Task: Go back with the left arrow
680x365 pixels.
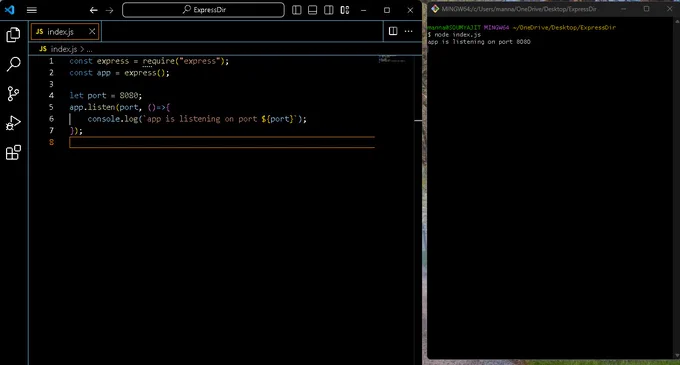Action: click(x=93, y=10)
